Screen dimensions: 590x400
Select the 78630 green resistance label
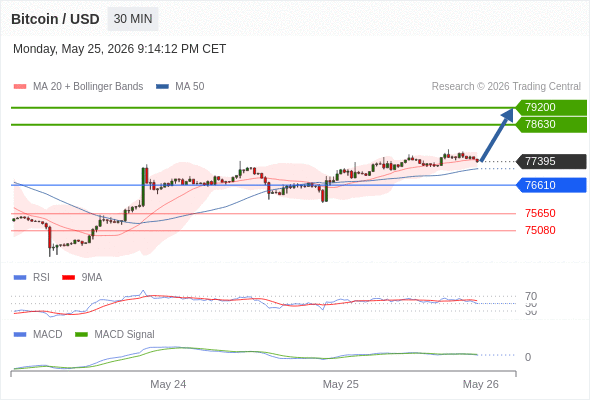click(551, 124)
